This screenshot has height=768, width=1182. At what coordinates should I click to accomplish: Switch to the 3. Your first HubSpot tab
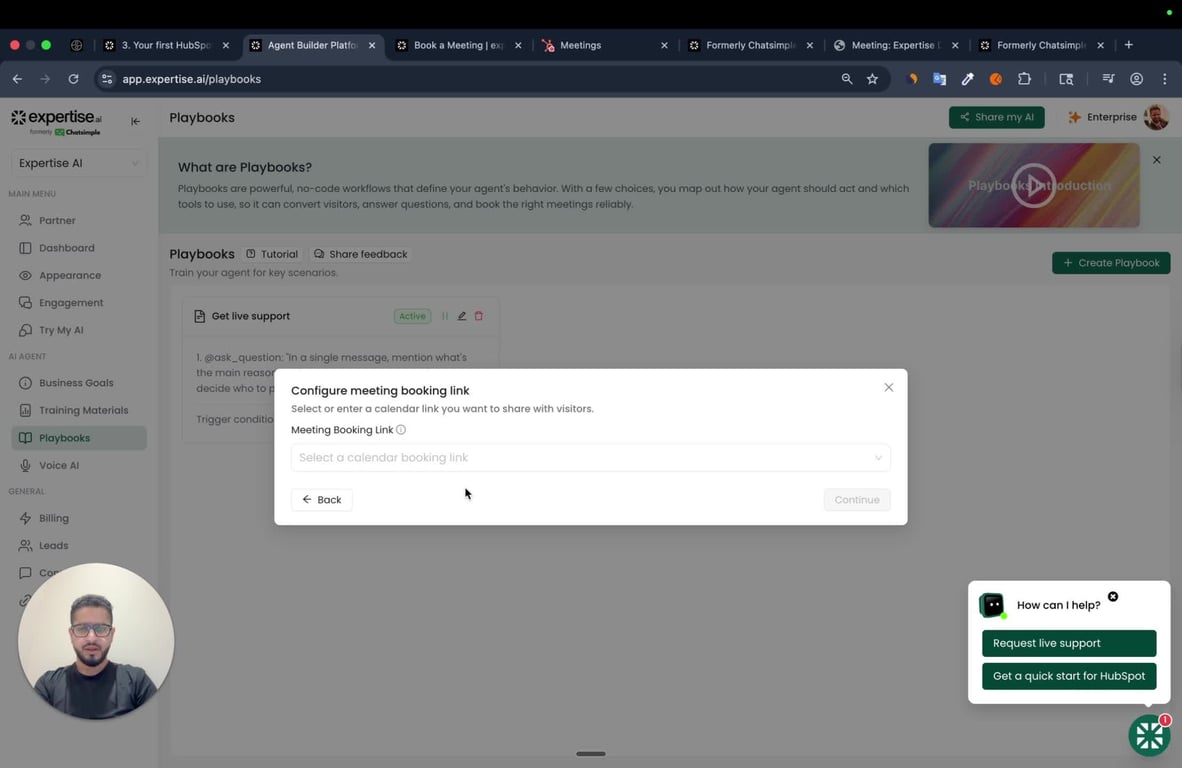(x=165, y=45)
